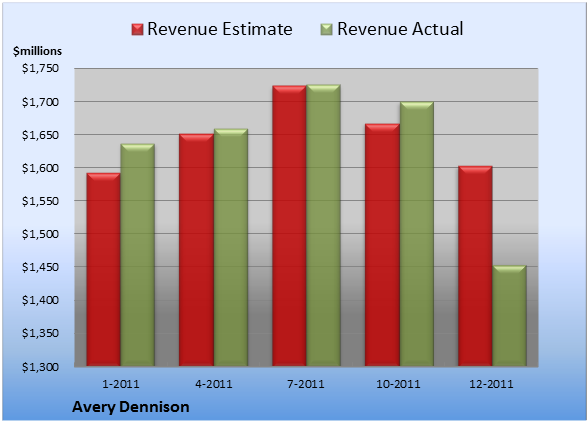The height and width of the screenshot is (422, 588).
Task: Click the red Revenue Estimate legend swatch
Action: [137, 30]
